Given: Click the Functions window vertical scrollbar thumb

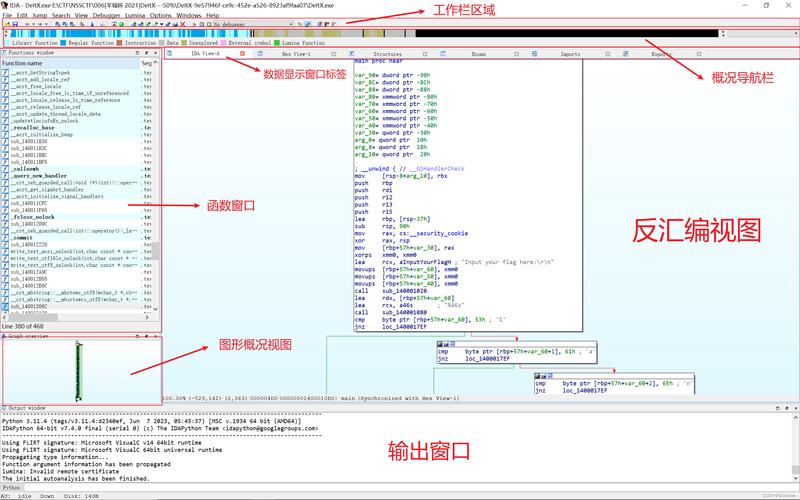Looking at the screenshot, I should click(156, 251).
